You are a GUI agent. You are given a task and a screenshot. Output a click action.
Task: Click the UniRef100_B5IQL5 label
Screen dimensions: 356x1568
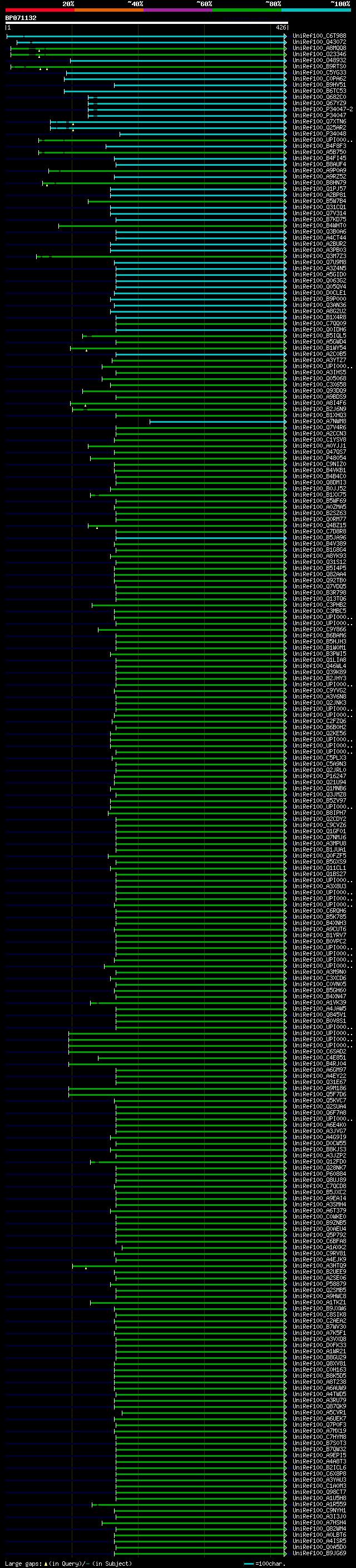coord(319,335)
